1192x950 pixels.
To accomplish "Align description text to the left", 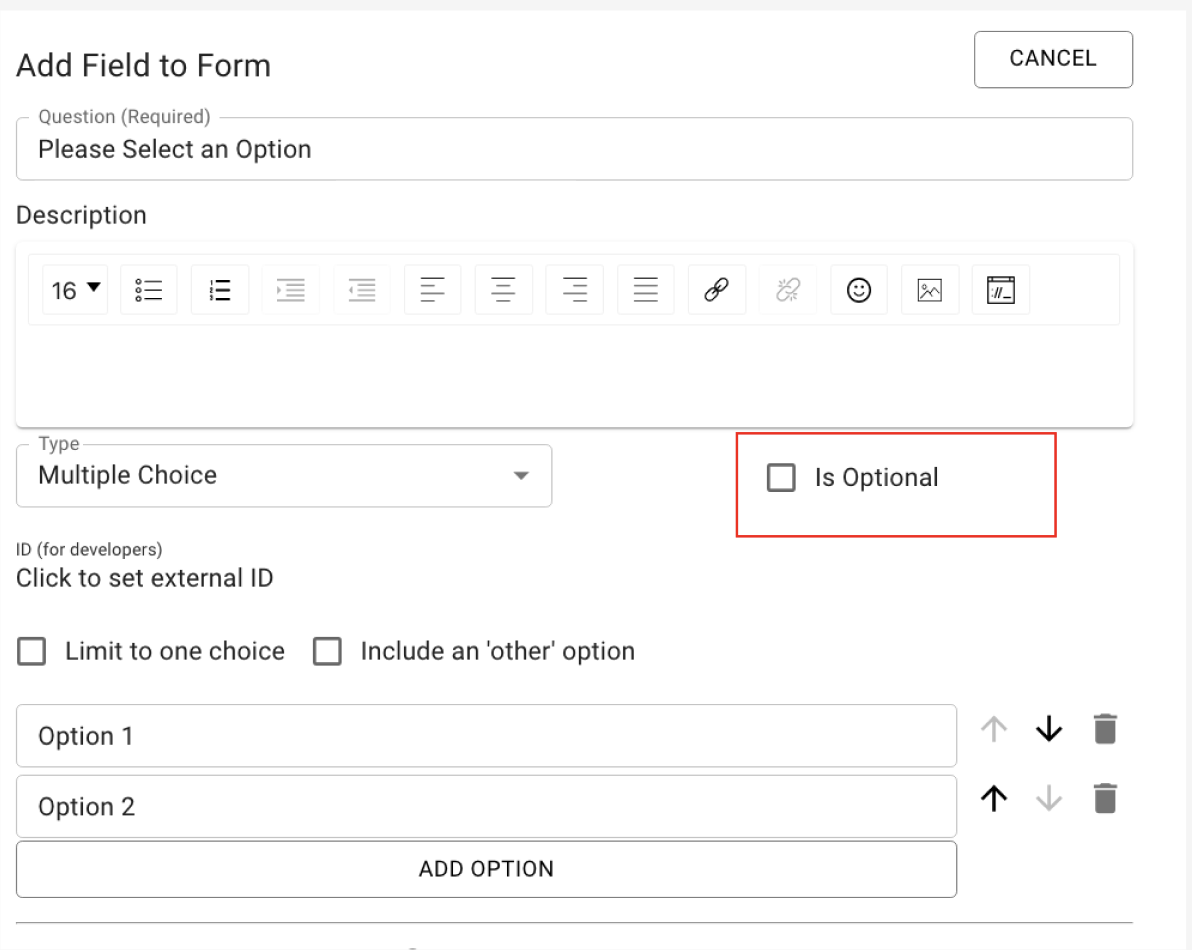I will 433,290.
